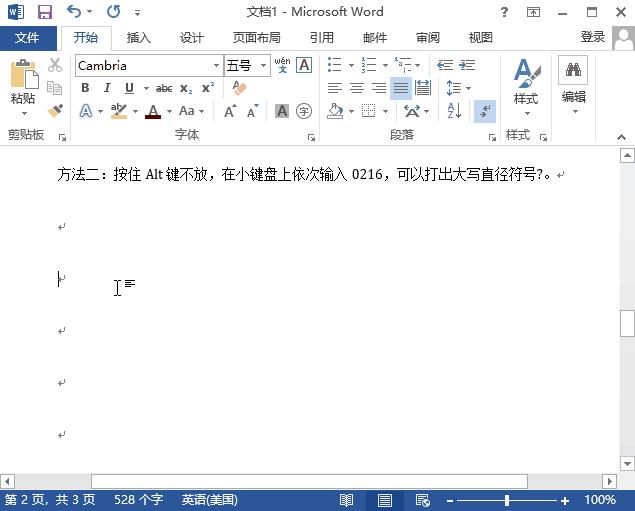Open the 文件 (File) menu button
The width and height of the screenshot is (635, 511).
28,38
